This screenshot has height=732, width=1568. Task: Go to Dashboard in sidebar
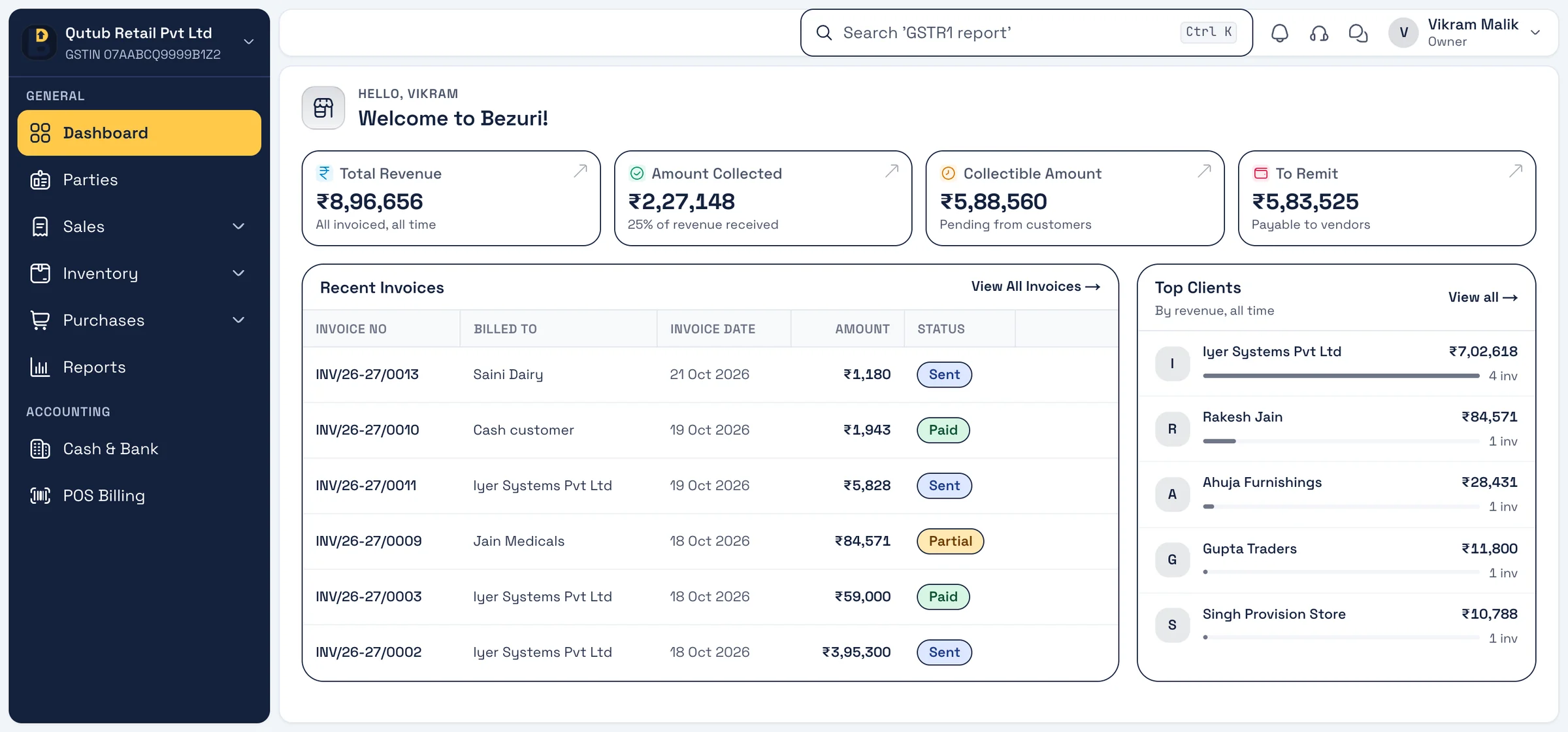(139, 133)
